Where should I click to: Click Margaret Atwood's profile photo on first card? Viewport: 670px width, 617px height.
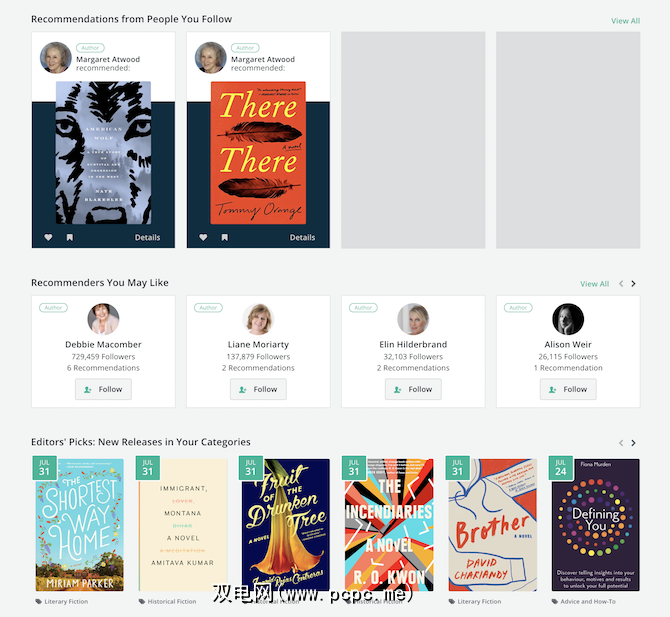coord(56,58)
